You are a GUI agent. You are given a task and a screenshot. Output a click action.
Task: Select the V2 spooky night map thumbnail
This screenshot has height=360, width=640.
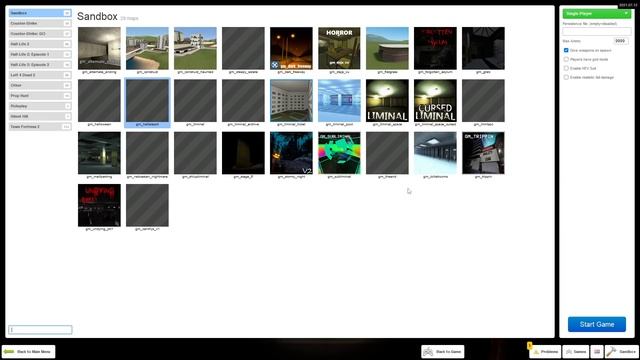[x=291, y=153]
